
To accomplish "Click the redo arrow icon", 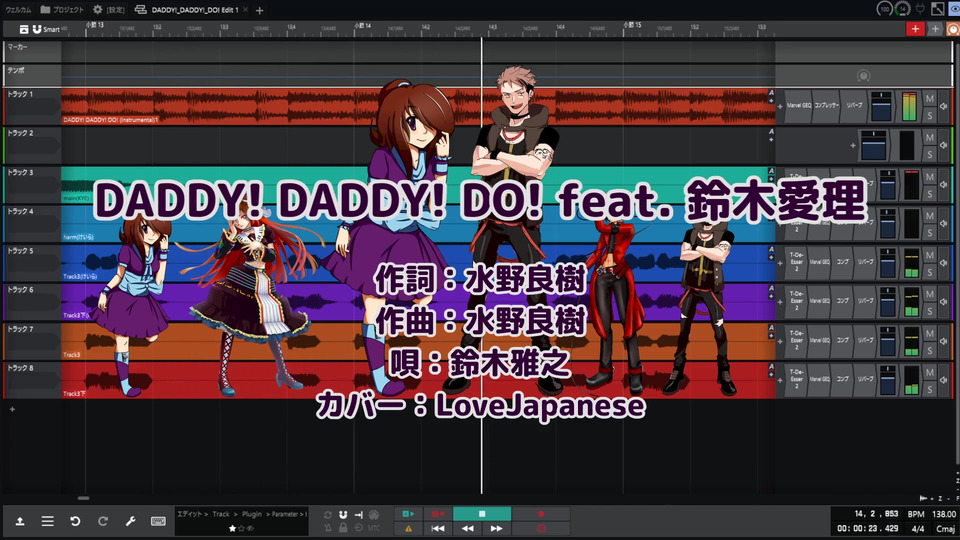I will (102, 521).
